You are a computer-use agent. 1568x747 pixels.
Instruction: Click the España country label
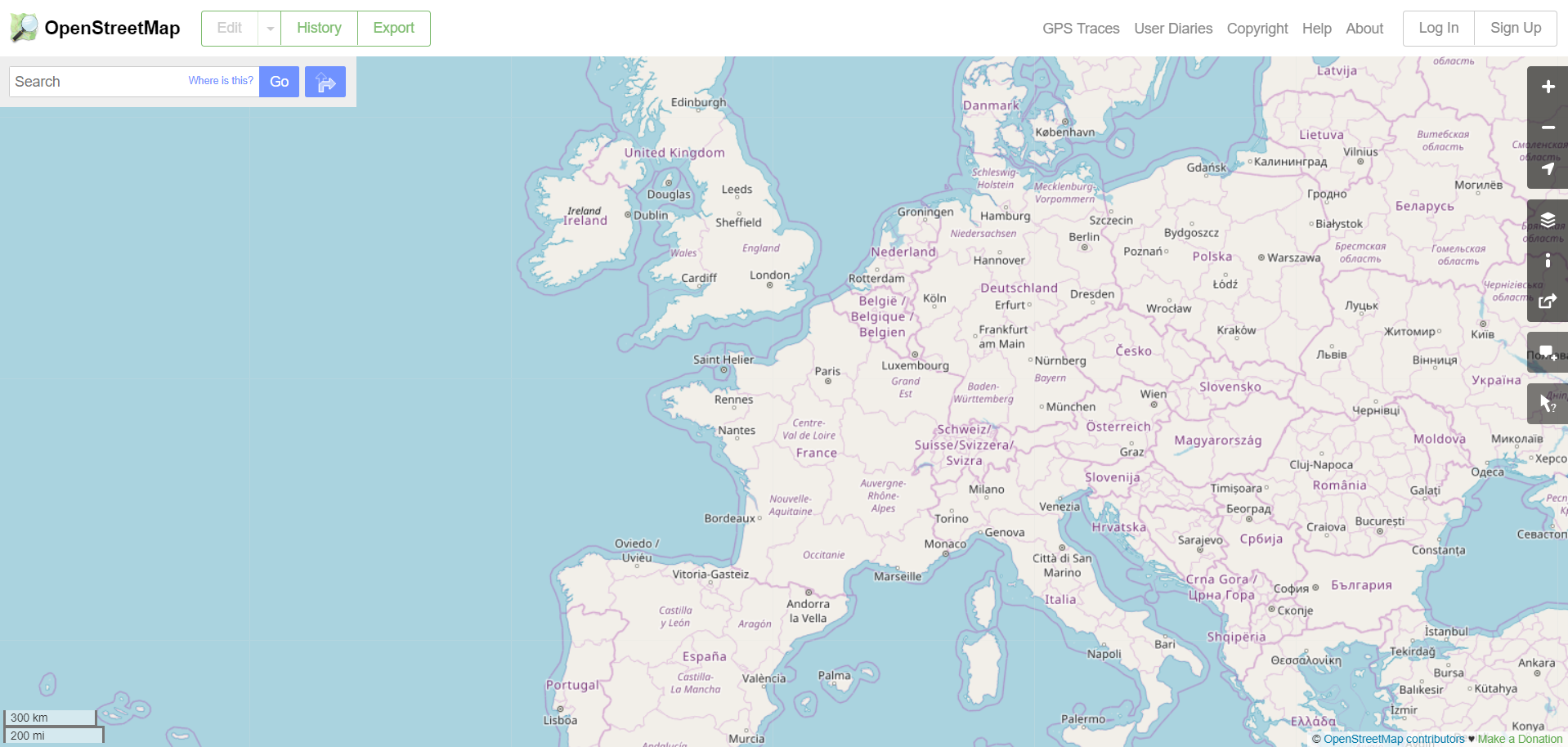click(x=705, y=656)
